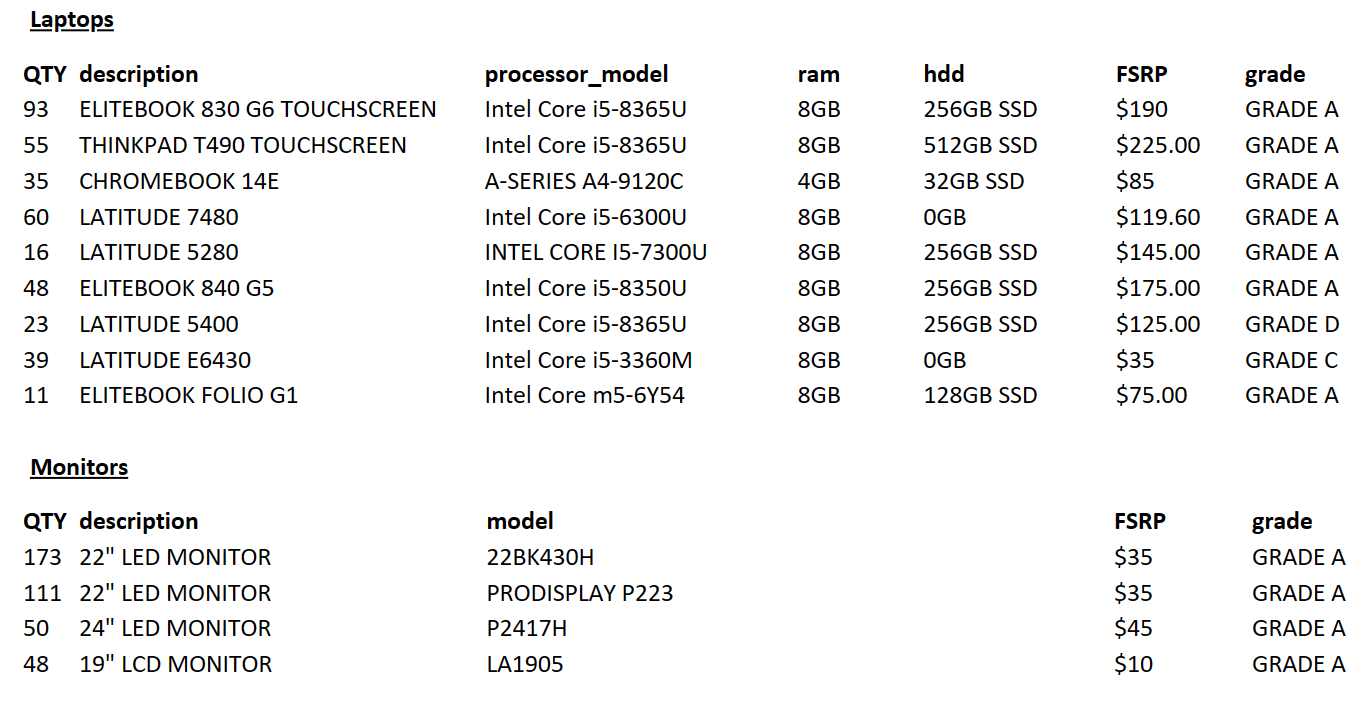Click the Laptops section heading
The height and width of the screenshot is (703, 1371).
click(72, 20)
